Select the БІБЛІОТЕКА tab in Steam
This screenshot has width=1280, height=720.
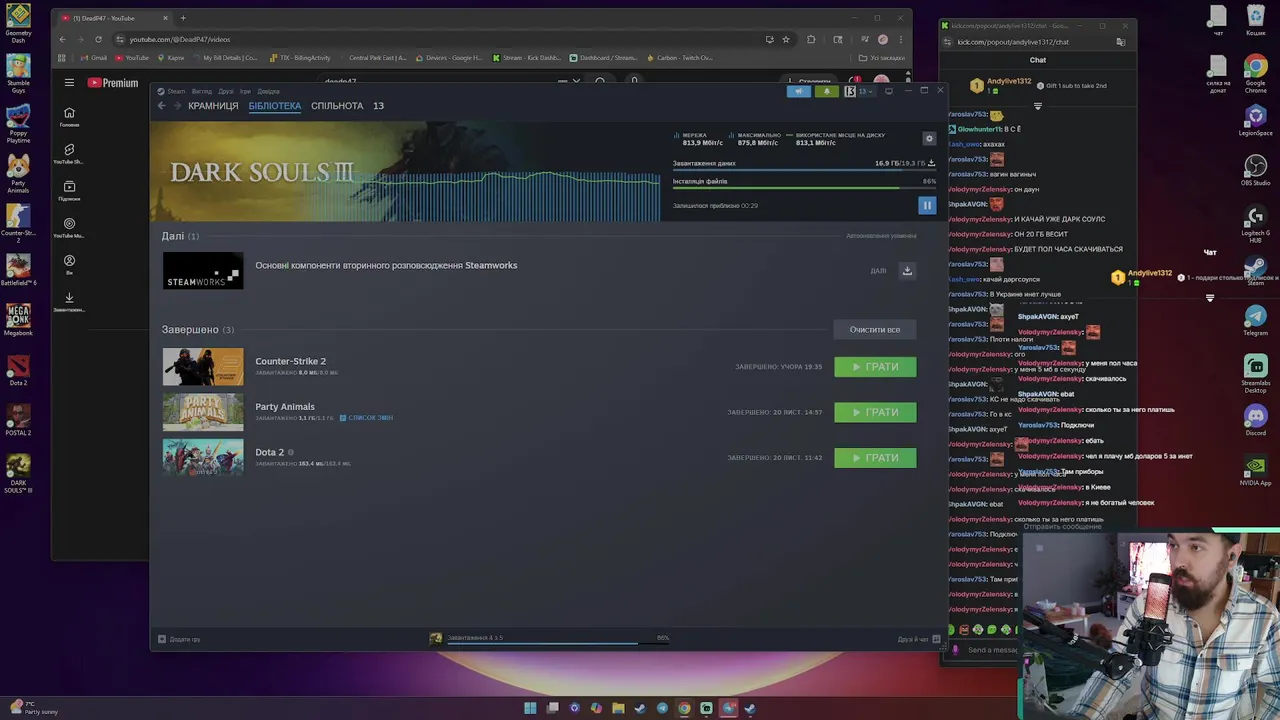(x=275, y=106)
